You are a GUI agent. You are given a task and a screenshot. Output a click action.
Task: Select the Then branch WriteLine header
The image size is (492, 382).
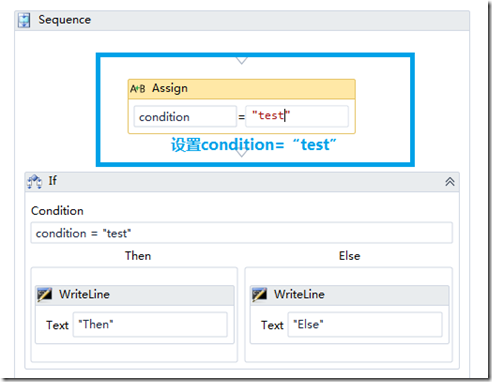(135, 295)
